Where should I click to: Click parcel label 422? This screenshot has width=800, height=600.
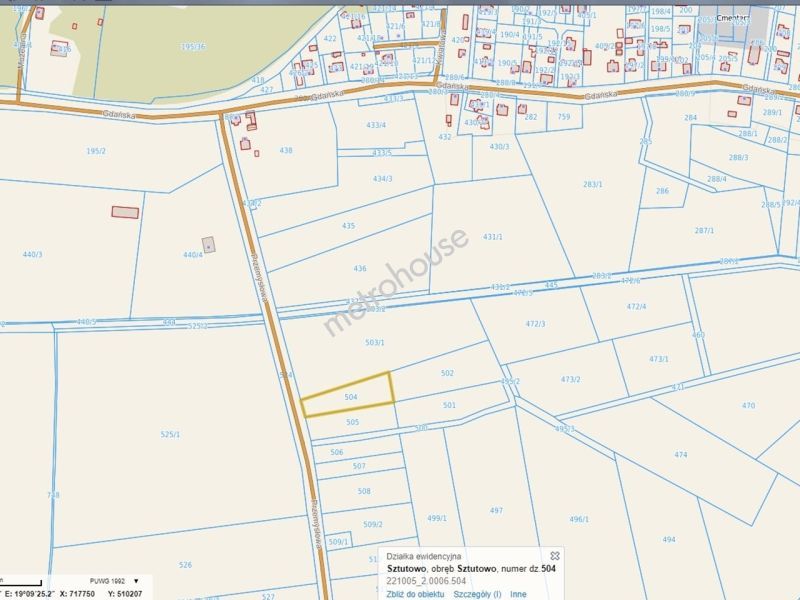330,38
